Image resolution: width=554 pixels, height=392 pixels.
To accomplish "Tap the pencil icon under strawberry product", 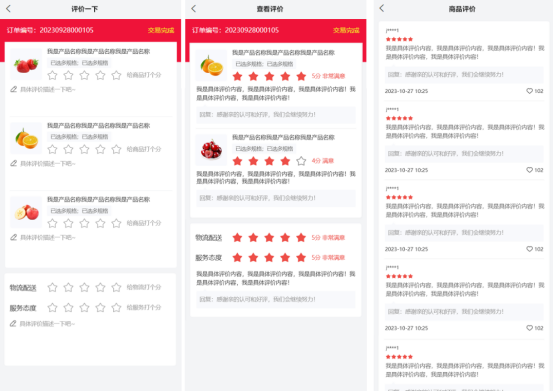I will 13,89.
